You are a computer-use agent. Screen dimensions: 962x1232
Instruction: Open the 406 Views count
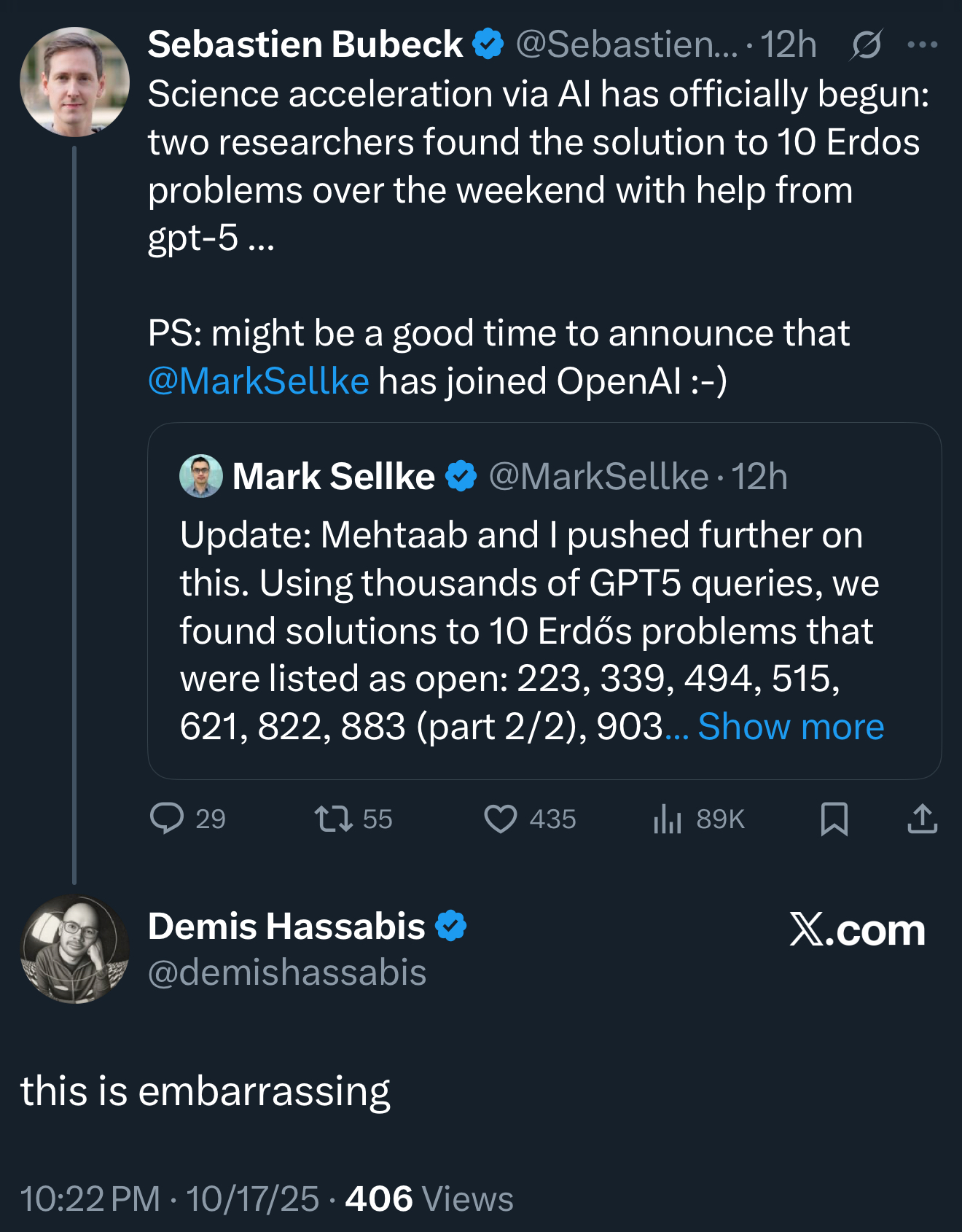click(429, 1199)
